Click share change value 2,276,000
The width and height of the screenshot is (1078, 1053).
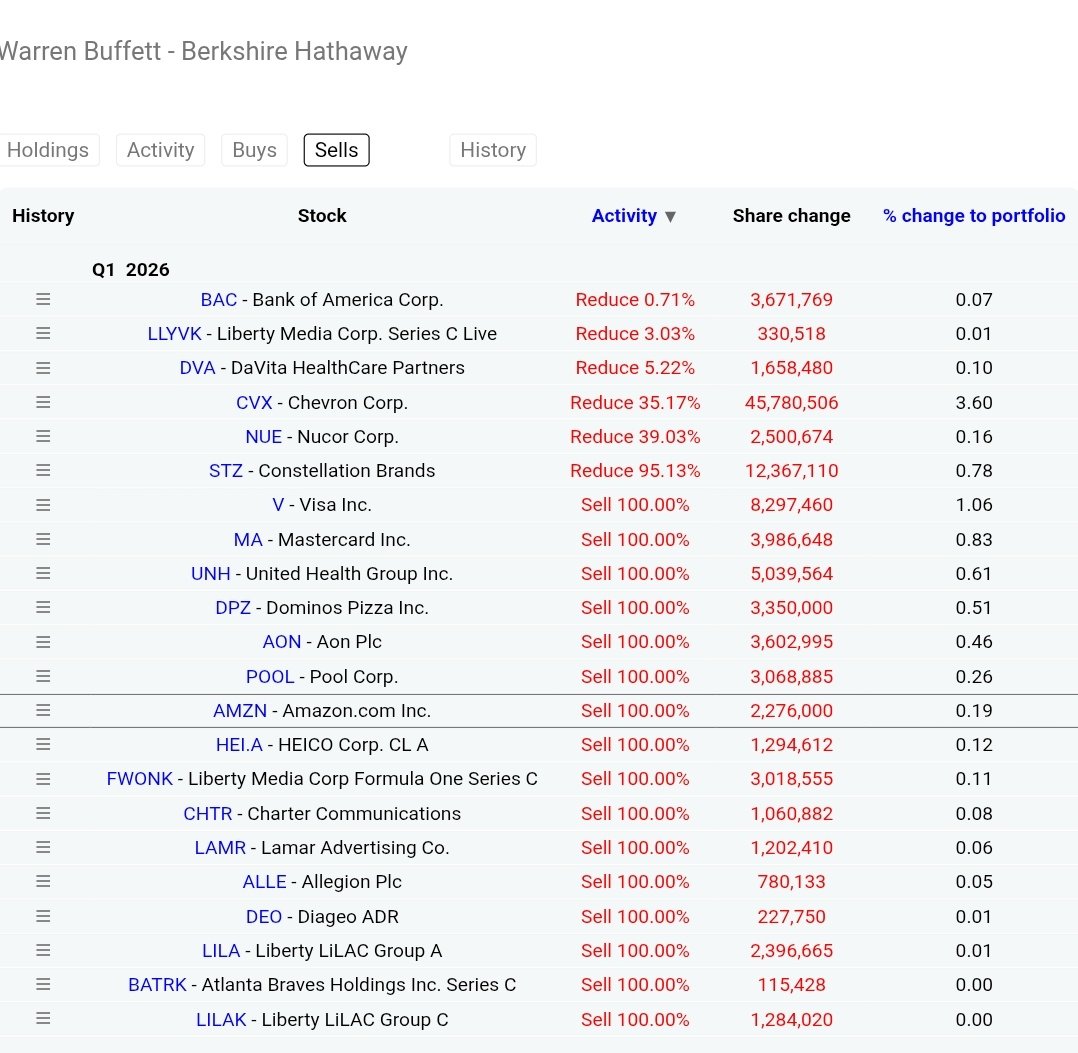[791, 711]
